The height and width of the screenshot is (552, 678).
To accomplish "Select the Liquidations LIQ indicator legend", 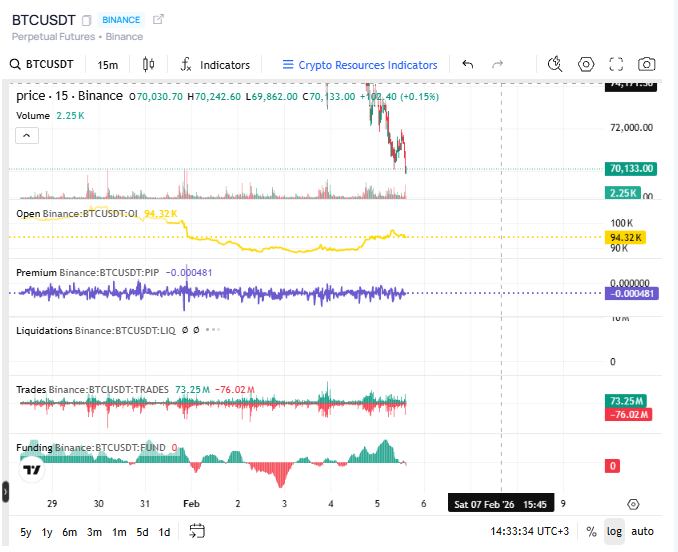I will click(x=96, y=331).
